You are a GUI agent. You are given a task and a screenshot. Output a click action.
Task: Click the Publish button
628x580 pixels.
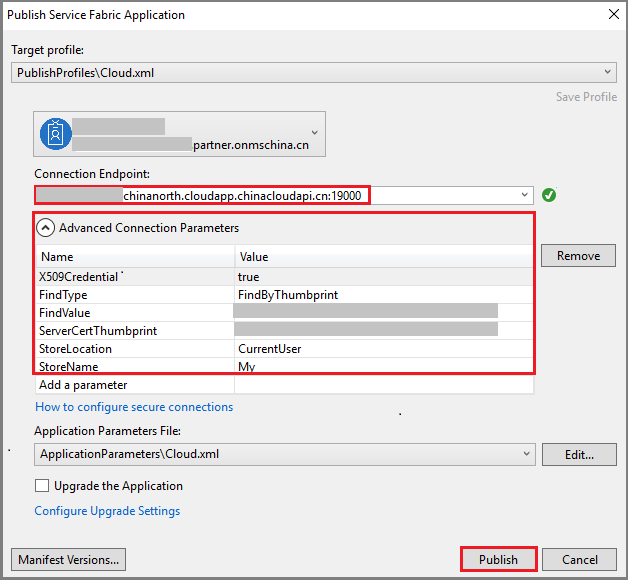(x=499, y=559)
